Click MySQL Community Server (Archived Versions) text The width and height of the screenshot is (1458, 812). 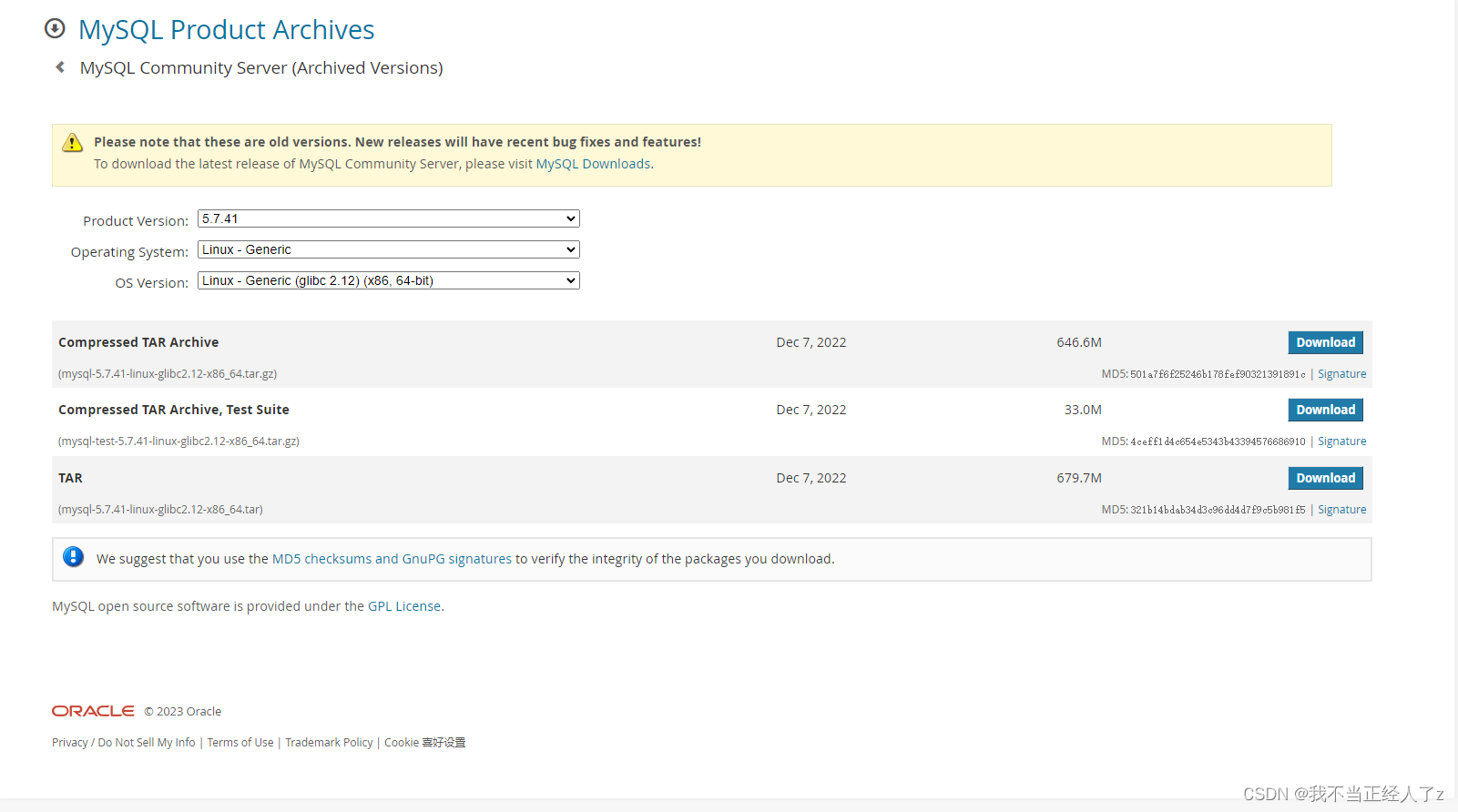point(261,68)
